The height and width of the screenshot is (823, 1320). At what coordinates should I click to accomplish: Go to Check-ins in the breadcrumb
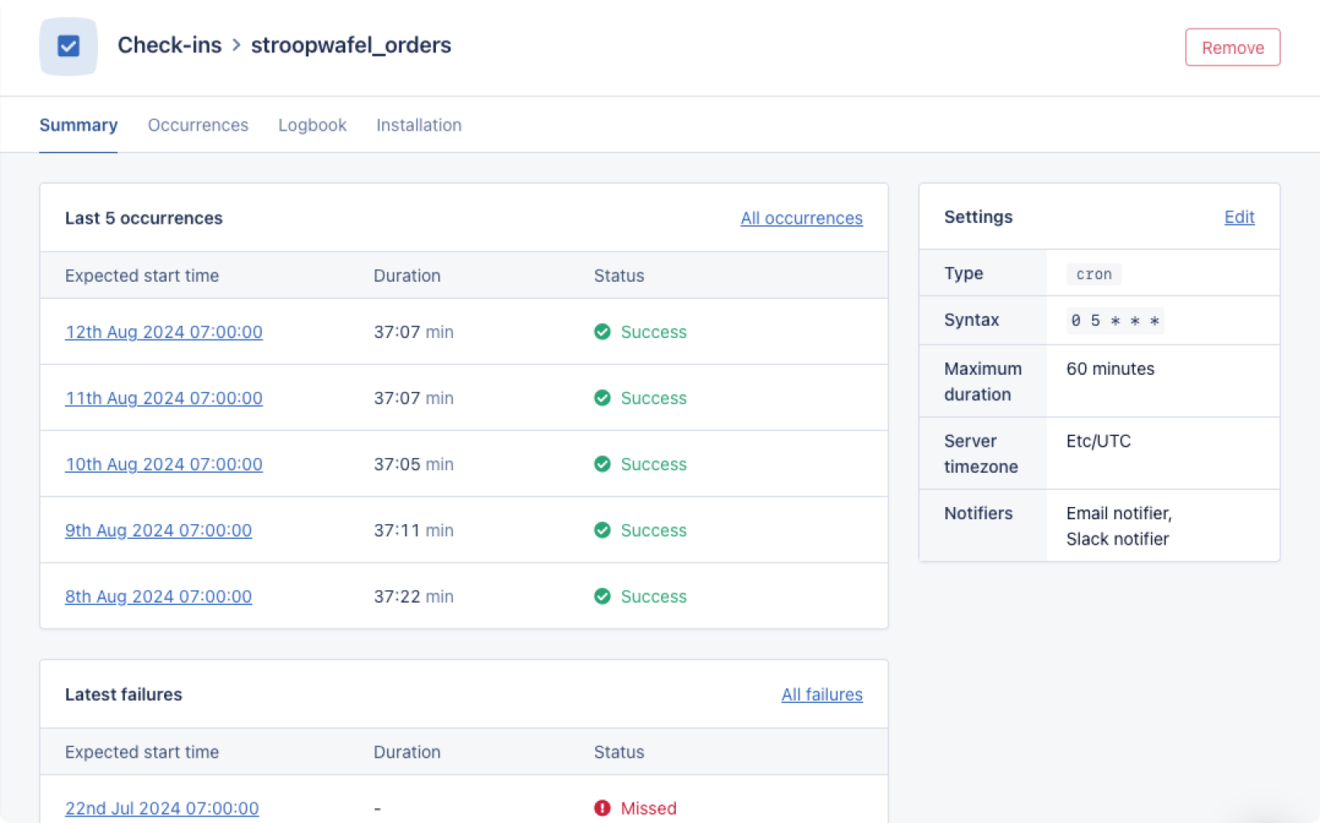[170, 45]
